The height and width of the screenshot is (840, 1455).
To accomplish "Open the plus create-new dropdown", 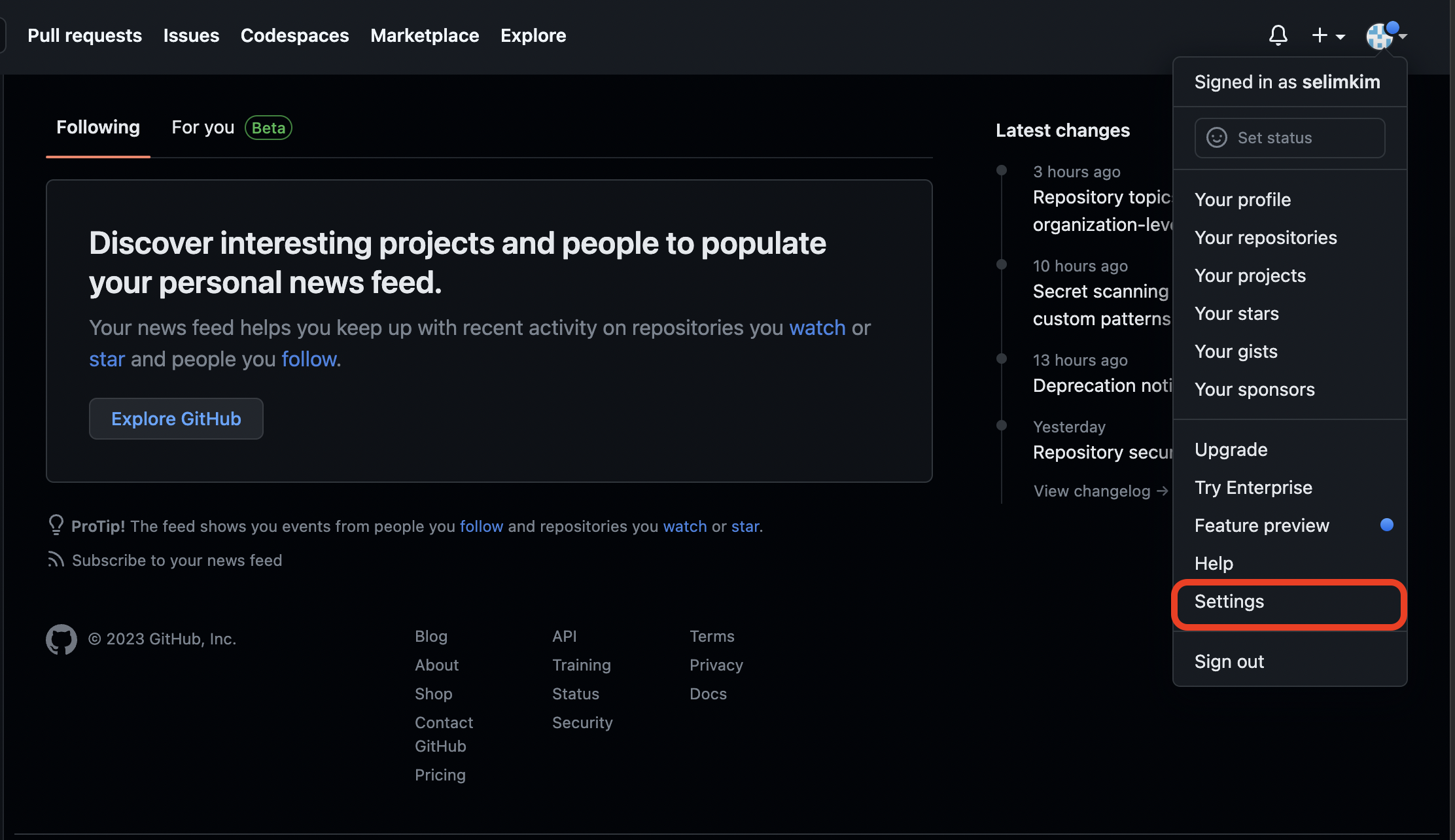I will (1328, 35).
